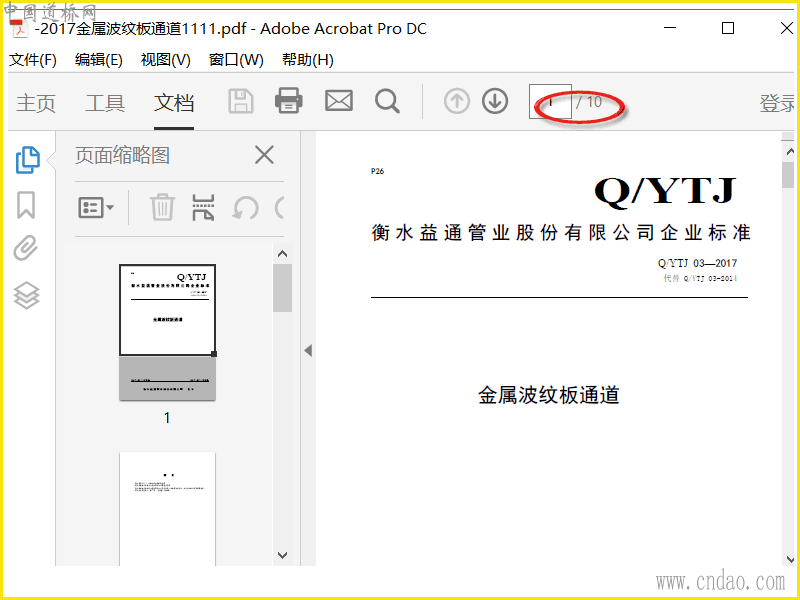Viewport: 800px width, 600px height.
Task: Click the Q/YTJ 03—2017 standard number
Action: pos(697,263)
